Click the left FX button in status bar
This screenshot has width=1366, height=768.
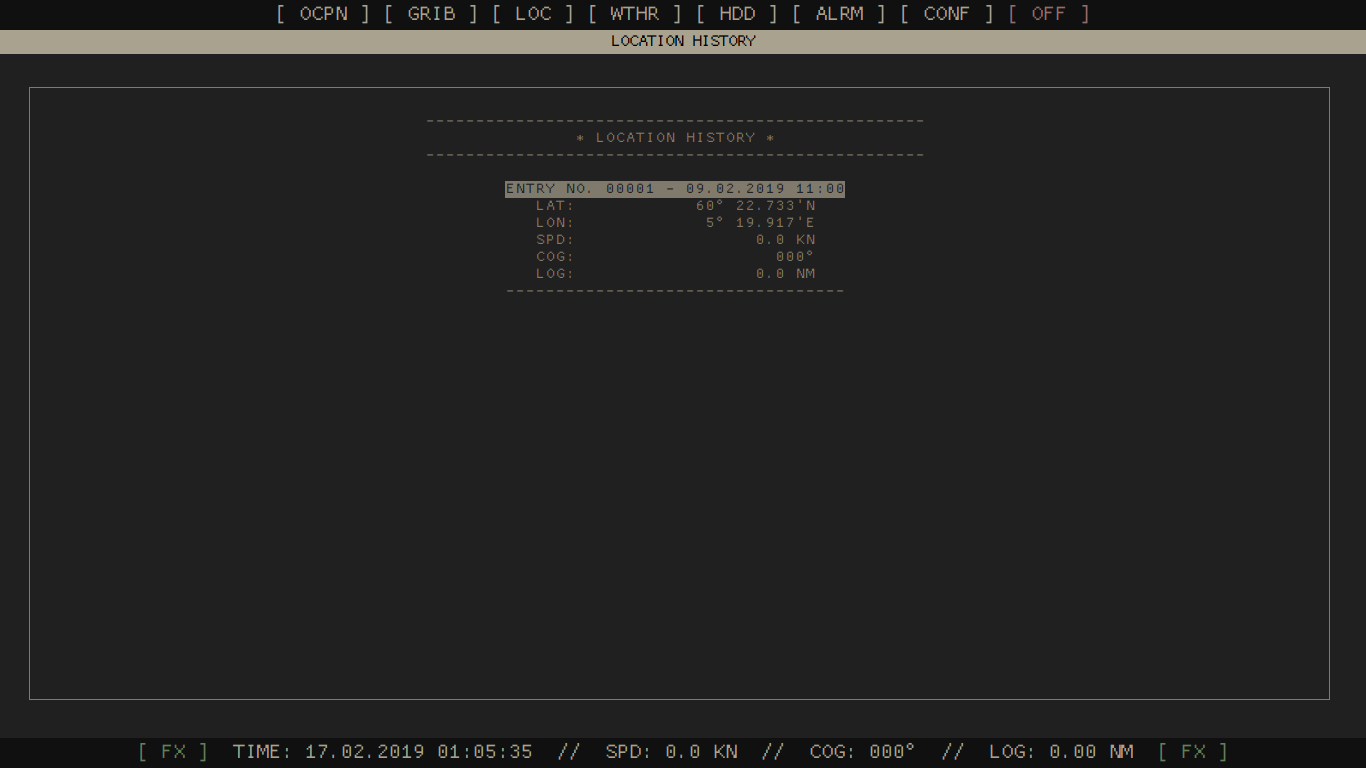173,752
